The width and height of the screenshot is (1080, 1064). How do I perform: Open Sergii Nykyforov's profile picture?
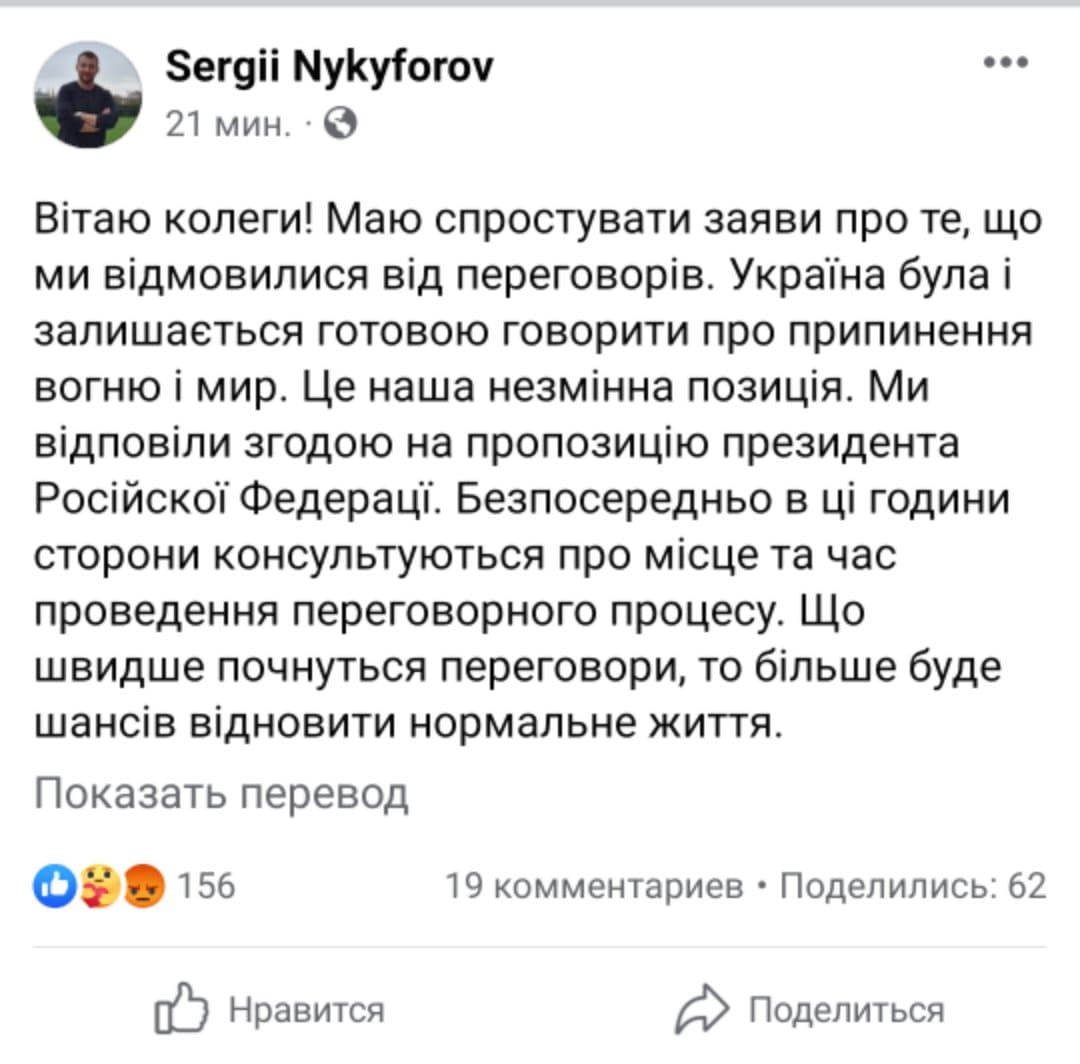tap(88, 95)
